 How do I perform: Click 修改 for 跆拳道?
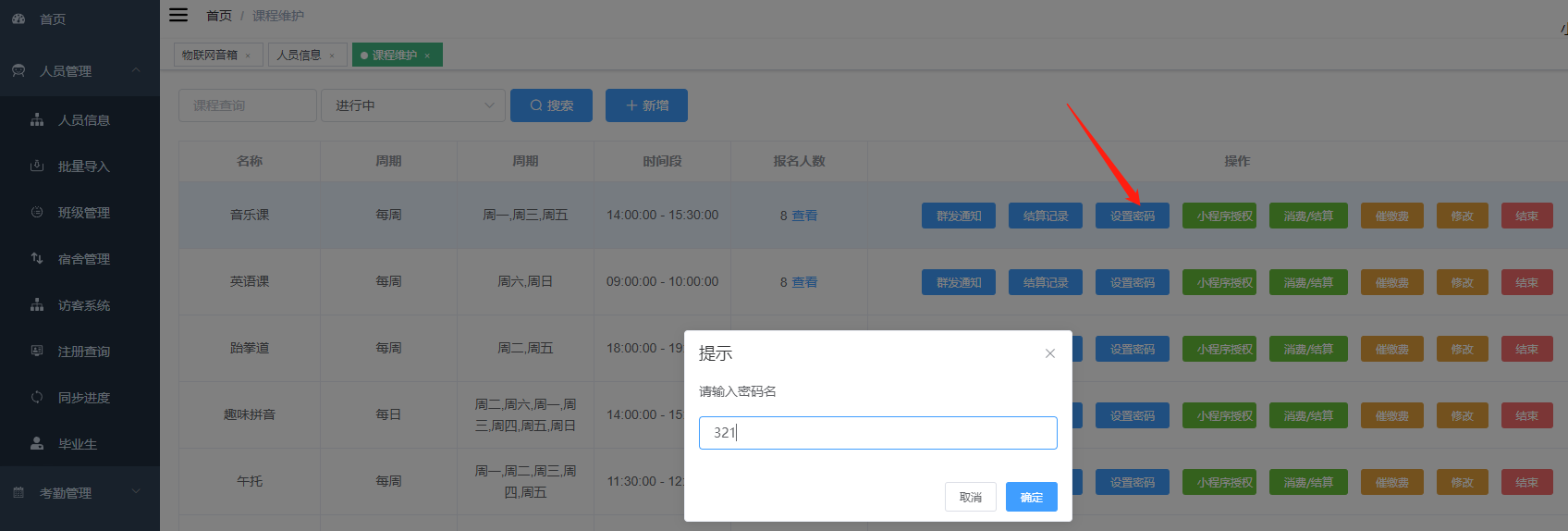coord(1463,349)
